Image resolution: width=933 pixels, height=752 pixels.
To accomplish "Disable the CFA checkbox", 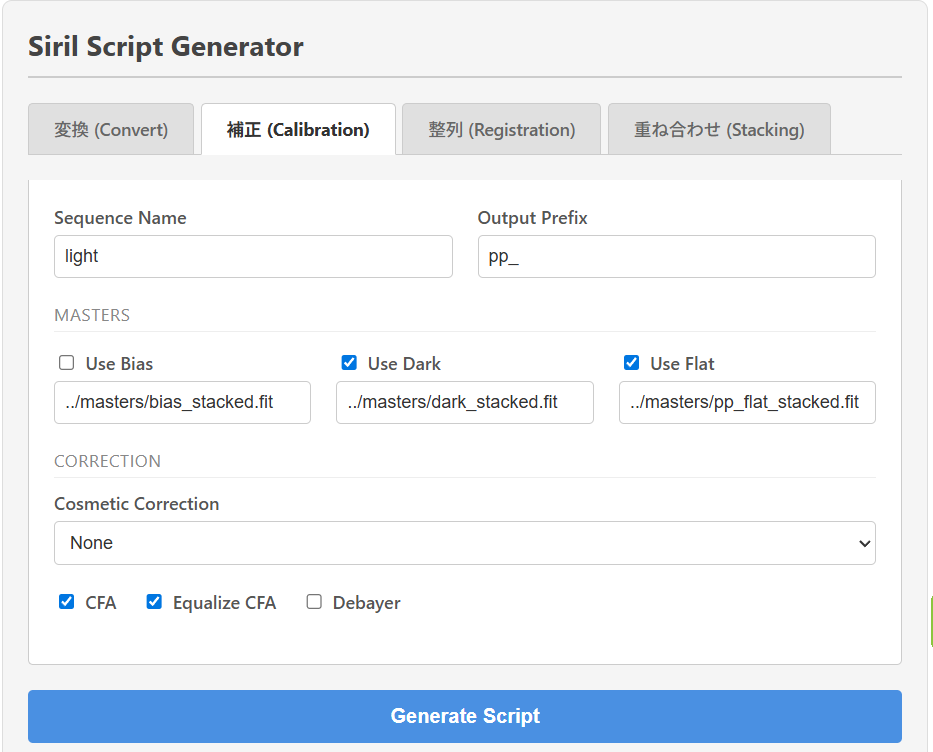I will 67,602.
